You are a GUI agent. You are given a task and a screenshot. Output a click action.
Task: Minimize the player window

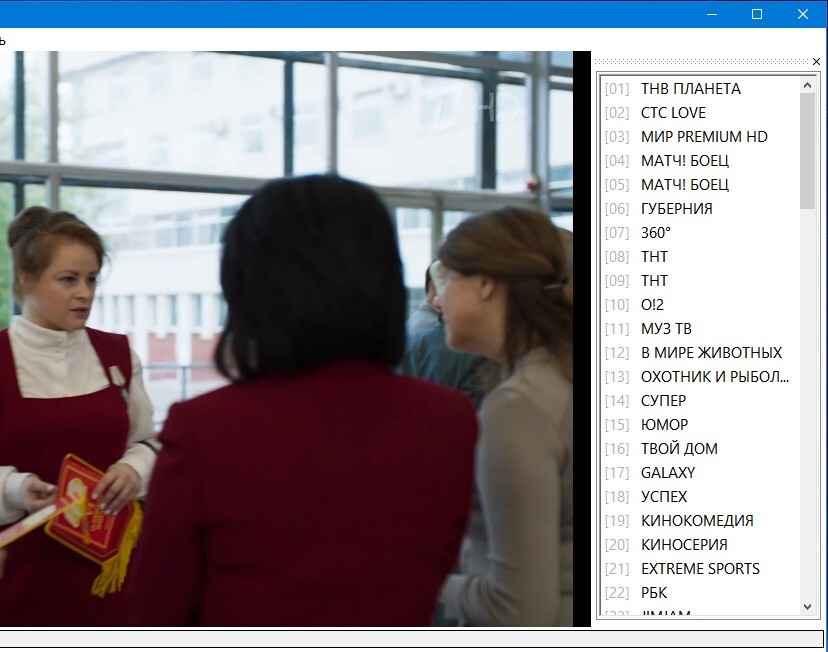[712, 14]
